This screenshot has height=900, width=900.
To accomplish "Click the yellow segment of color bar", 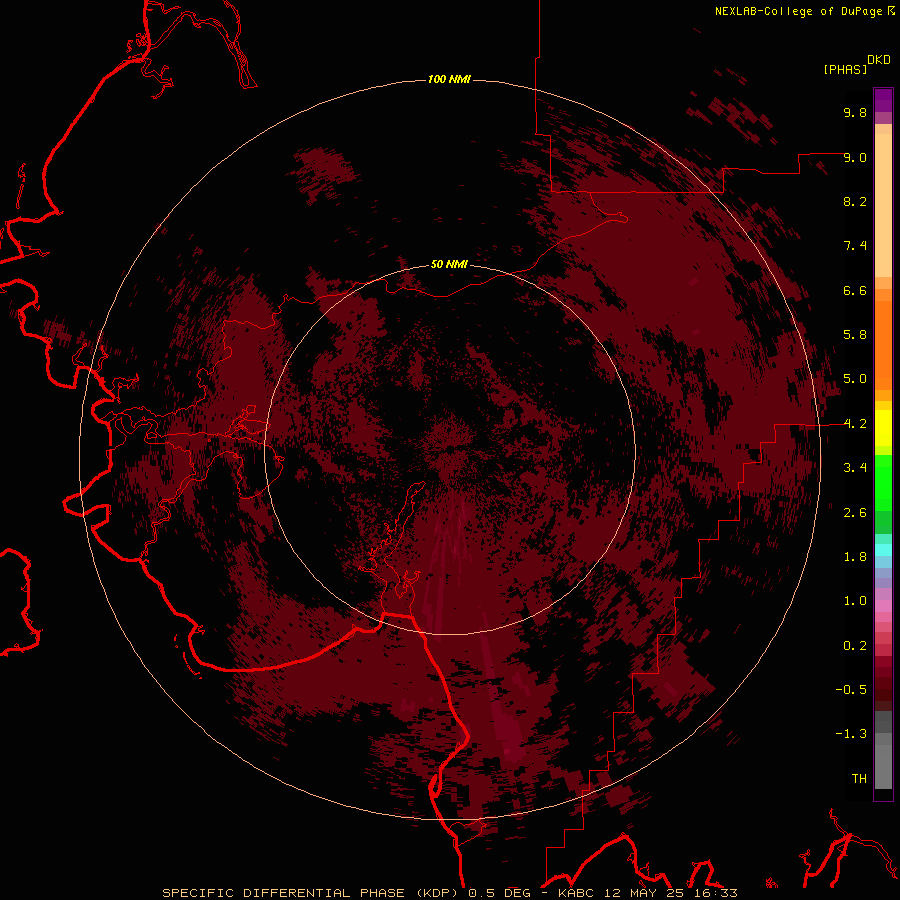I will click(883, 428).
